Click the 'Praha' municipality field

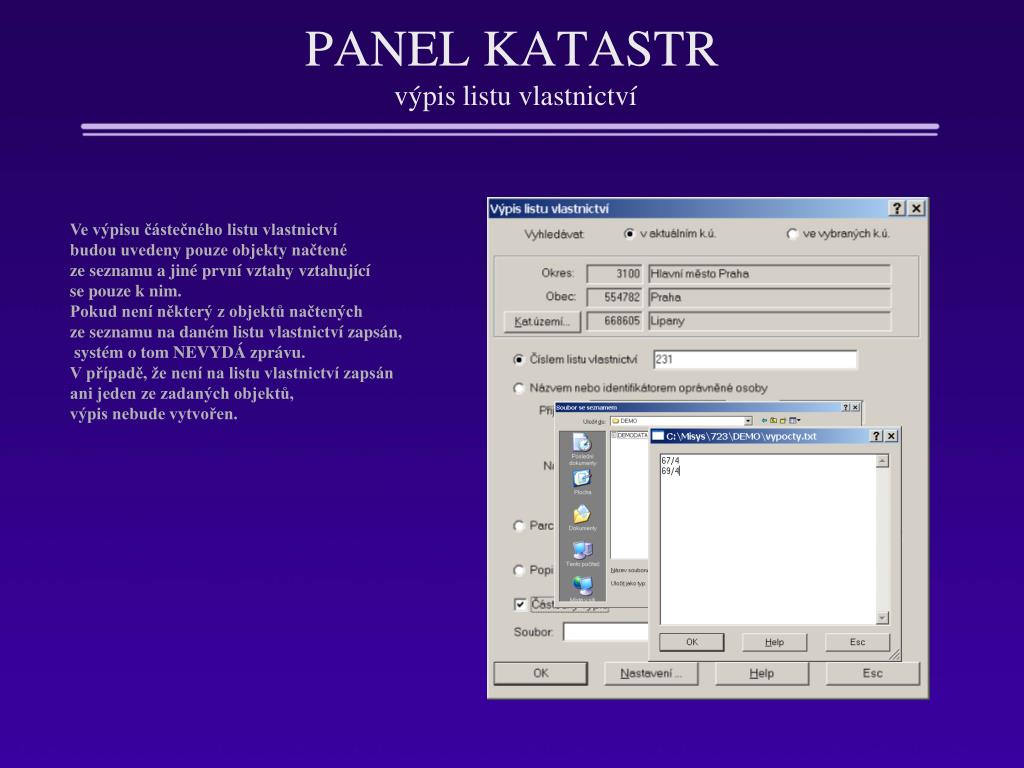769,297
